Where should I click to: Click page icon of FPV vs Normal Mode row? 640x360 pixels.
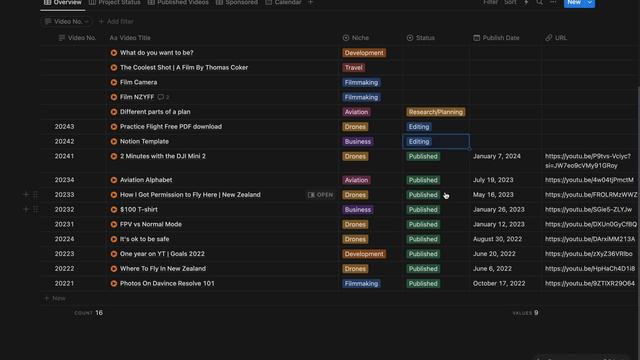point(114,224)
